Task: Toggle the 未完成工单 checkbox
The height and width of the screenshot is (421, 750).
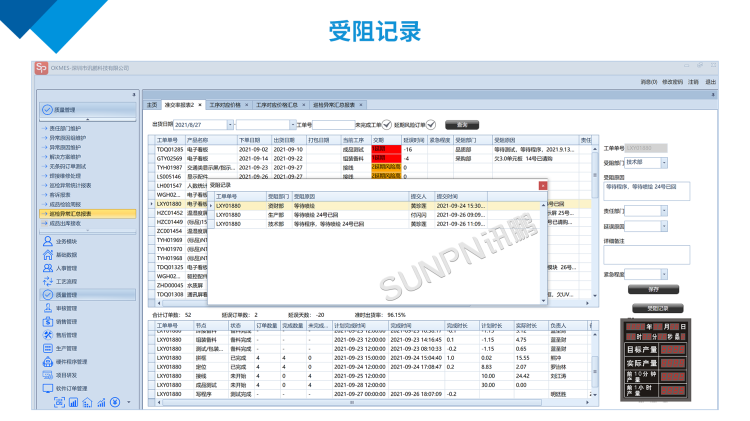Action: tap(387, 124)
